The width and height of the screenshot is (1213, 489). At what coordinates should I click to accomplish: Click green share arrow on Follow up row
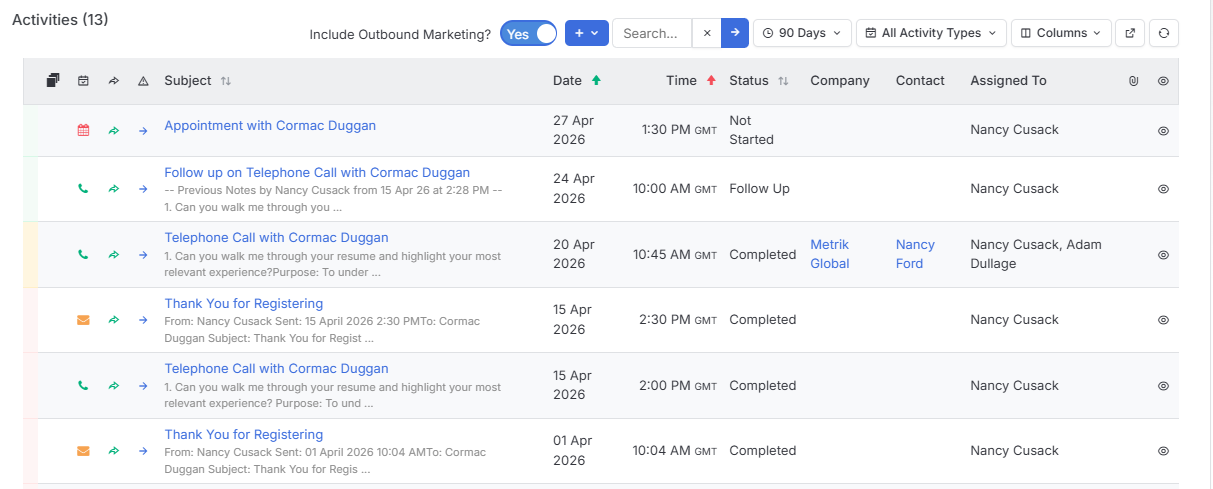pyautogui.click(x=113, y=188)
